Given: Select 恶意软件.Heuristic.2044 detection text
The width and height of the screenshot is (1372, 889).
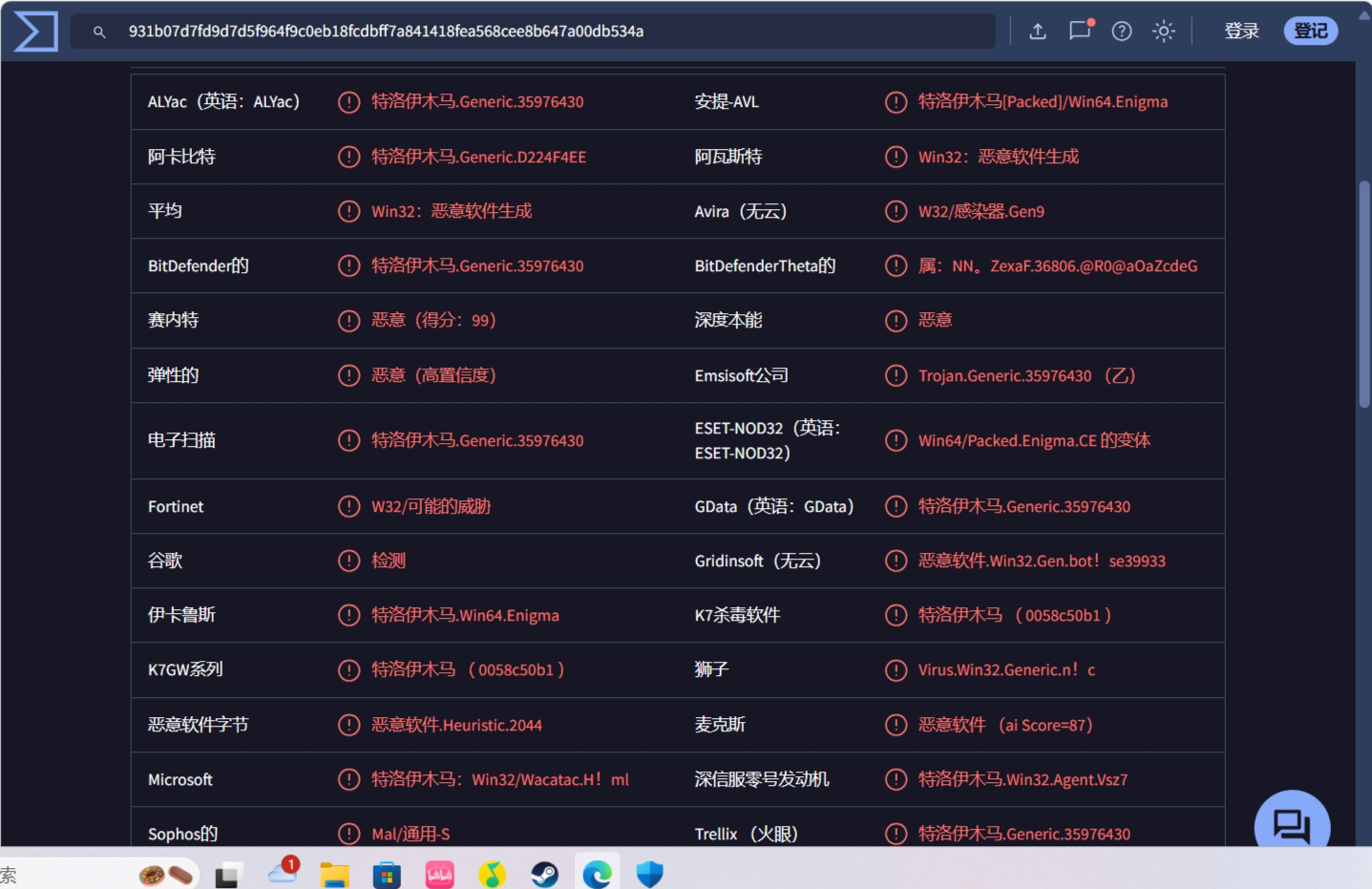Looking at the screenshot, I should [456, 725].
